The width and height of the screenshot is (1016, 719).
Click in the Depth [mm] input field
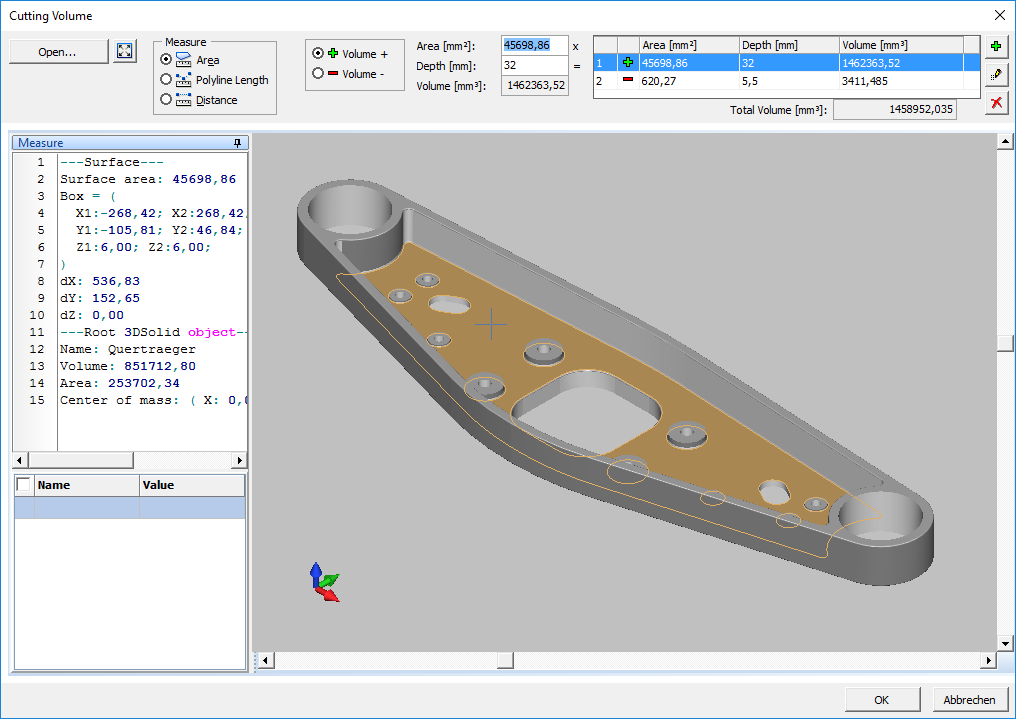[534, 66]
